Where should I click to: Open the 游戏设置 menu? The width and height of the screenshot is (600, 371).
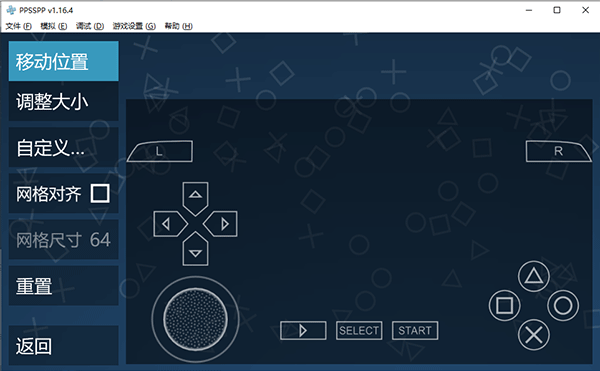[x=134, y=26]
